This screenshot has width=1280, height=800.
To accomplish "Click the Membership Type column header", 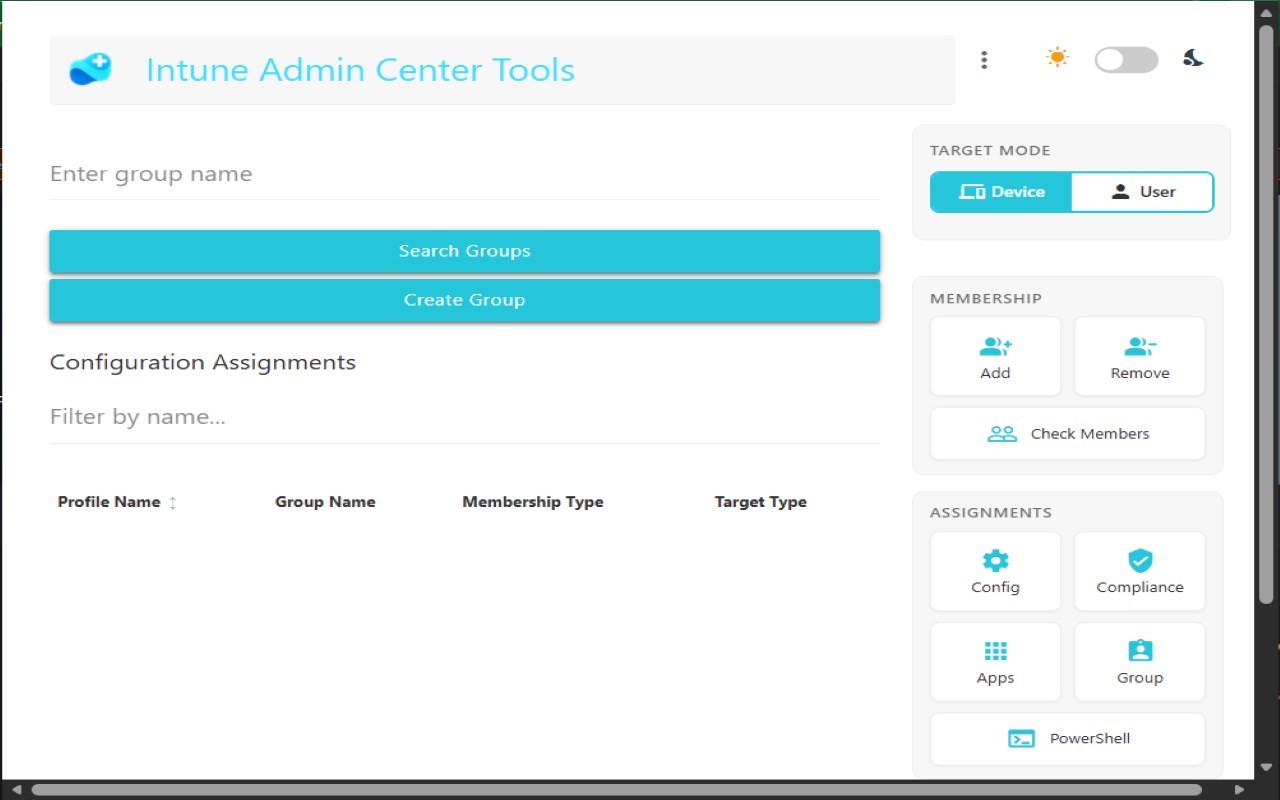I will [533, 502].
